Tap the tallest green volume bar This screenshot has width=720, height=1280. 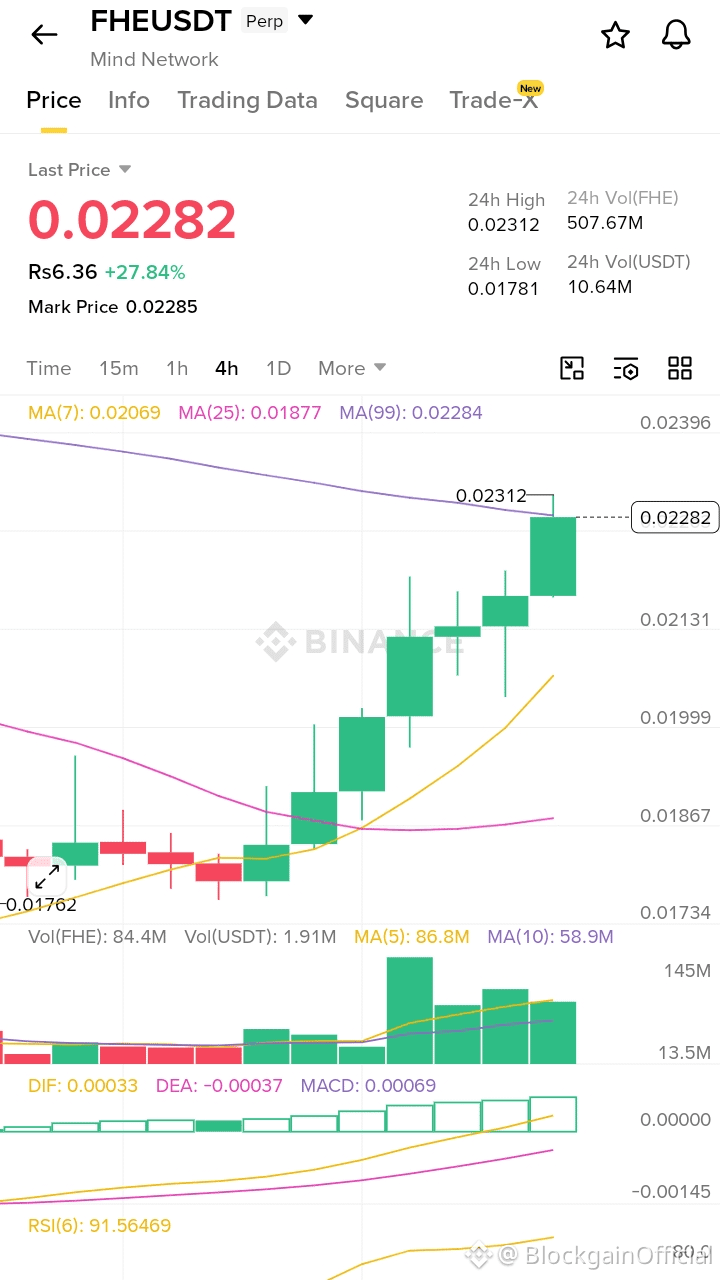[410, 1010]
